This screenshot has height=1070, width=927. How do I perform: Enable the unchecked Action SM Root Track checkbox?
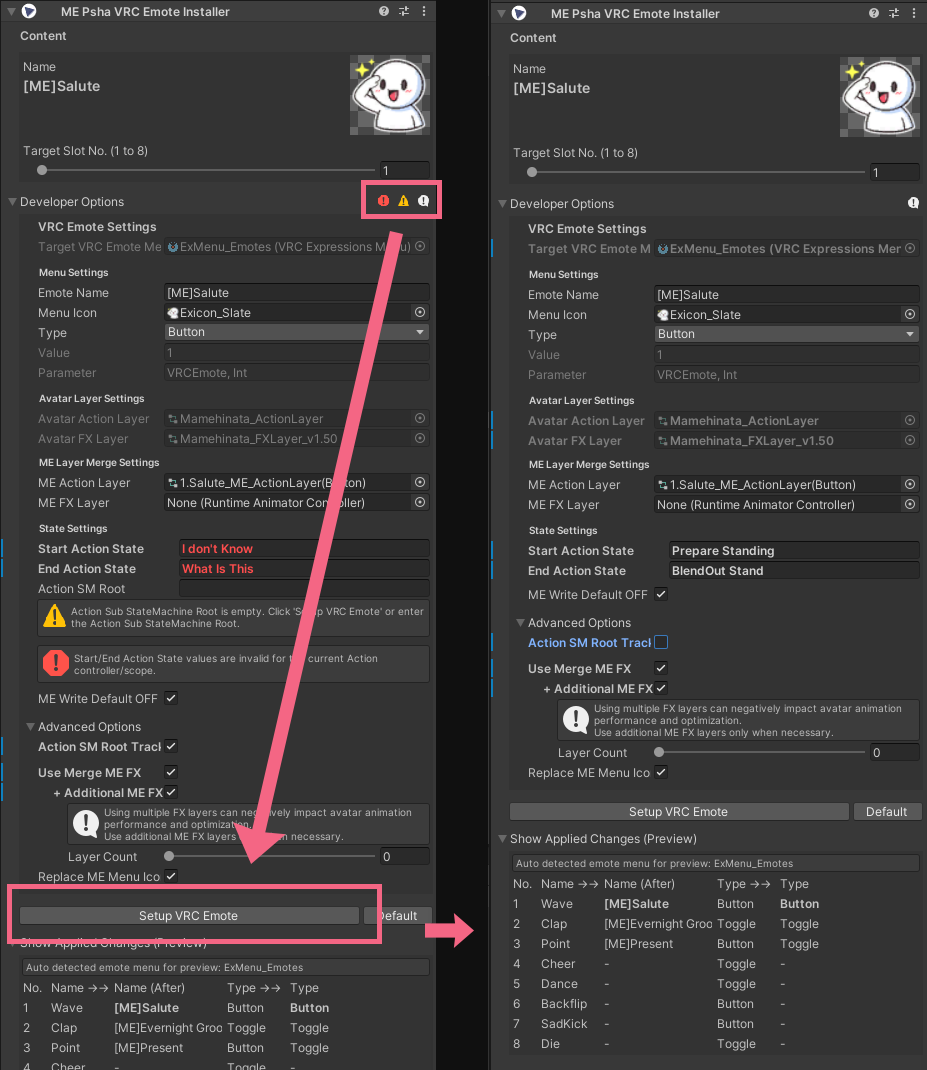pos(661,643)
